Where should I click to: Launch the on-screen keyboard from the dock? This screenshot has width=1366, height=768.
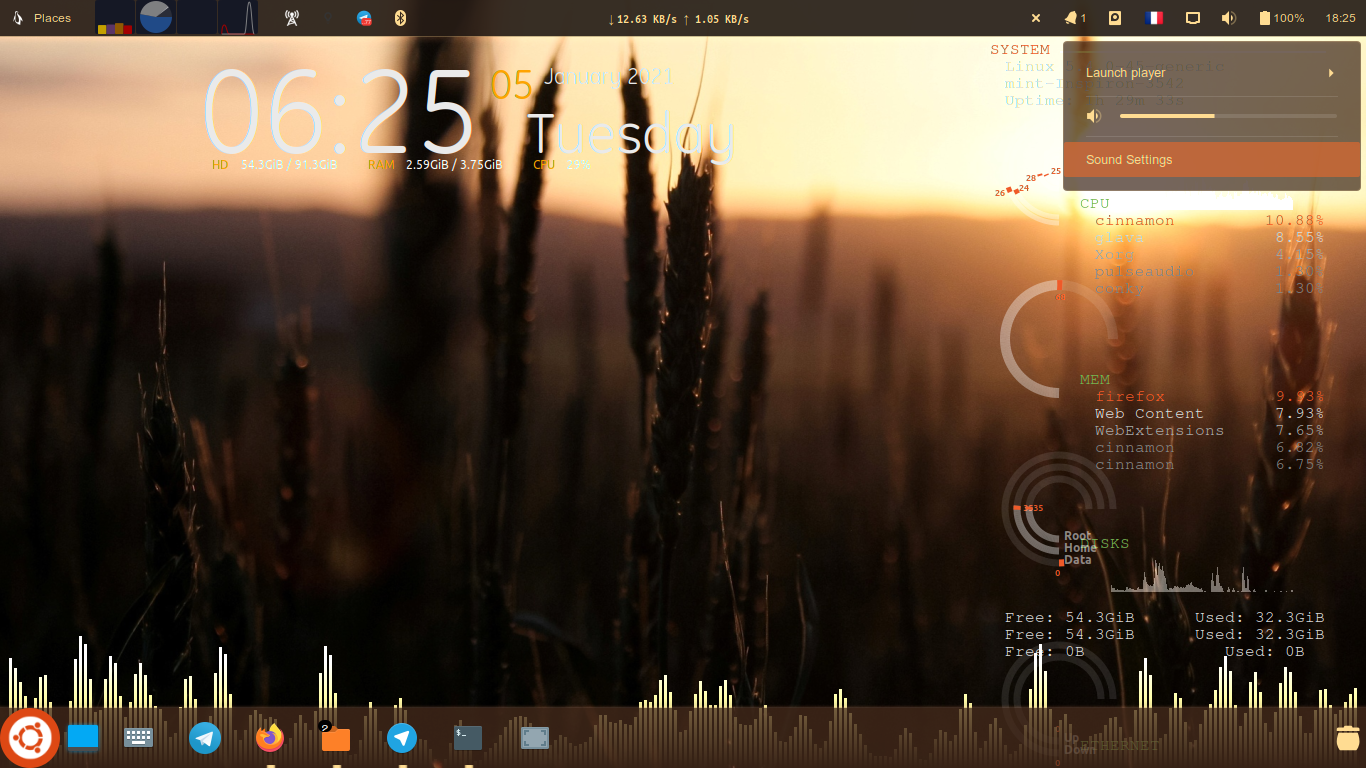point(138,738)
